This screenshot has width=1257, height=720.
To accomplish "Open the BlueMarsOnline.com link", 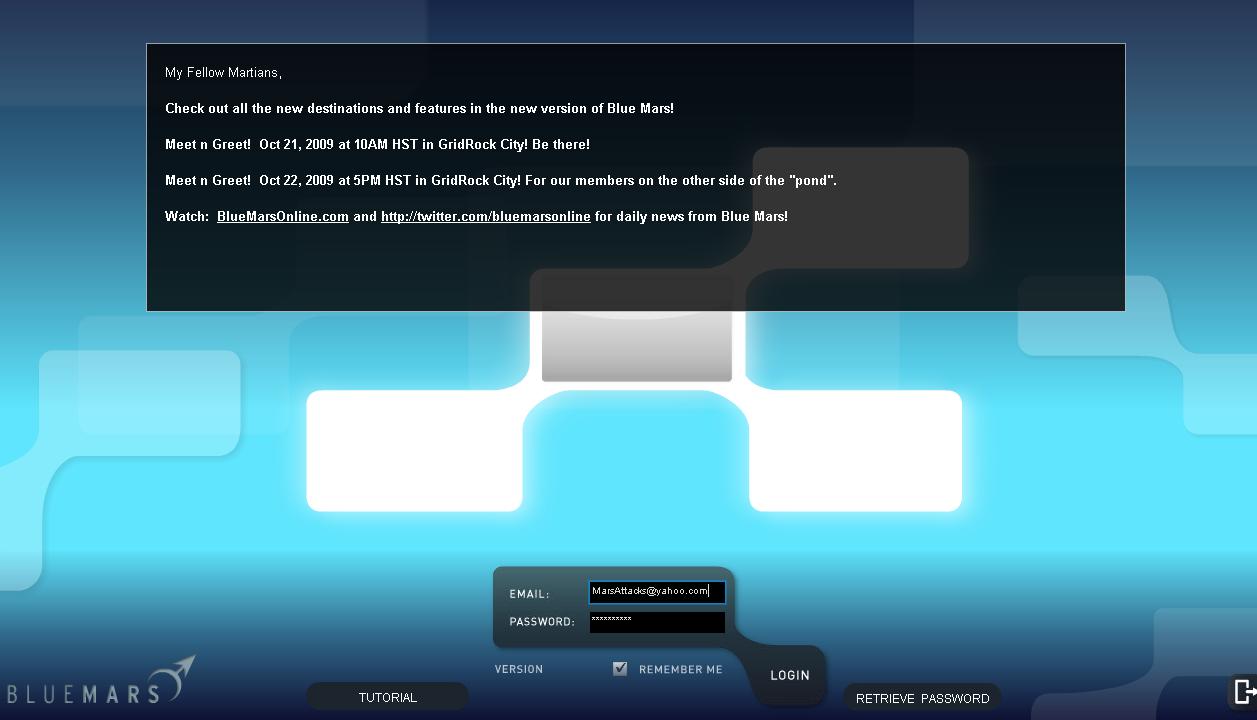I will tap(282, 216).
